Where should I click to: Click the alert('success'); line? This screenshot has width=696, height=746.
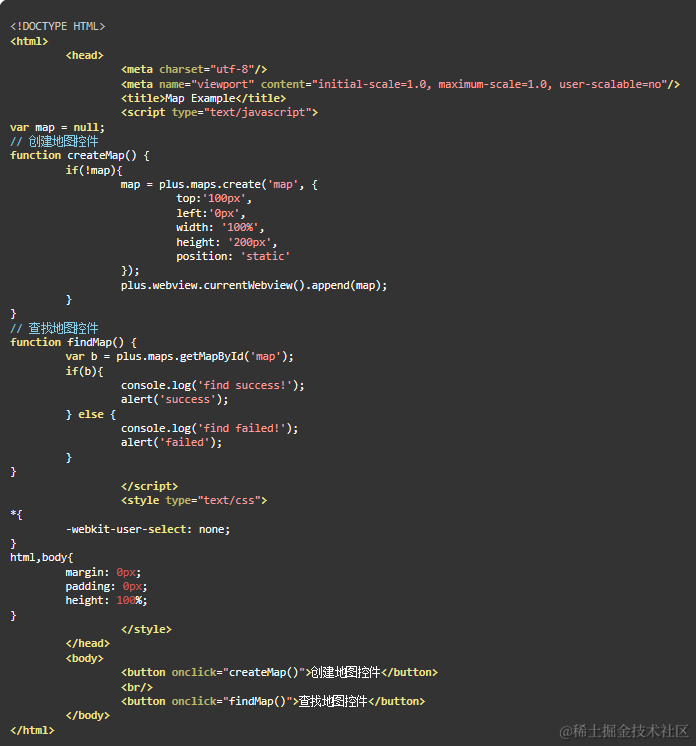pos(175,400)
